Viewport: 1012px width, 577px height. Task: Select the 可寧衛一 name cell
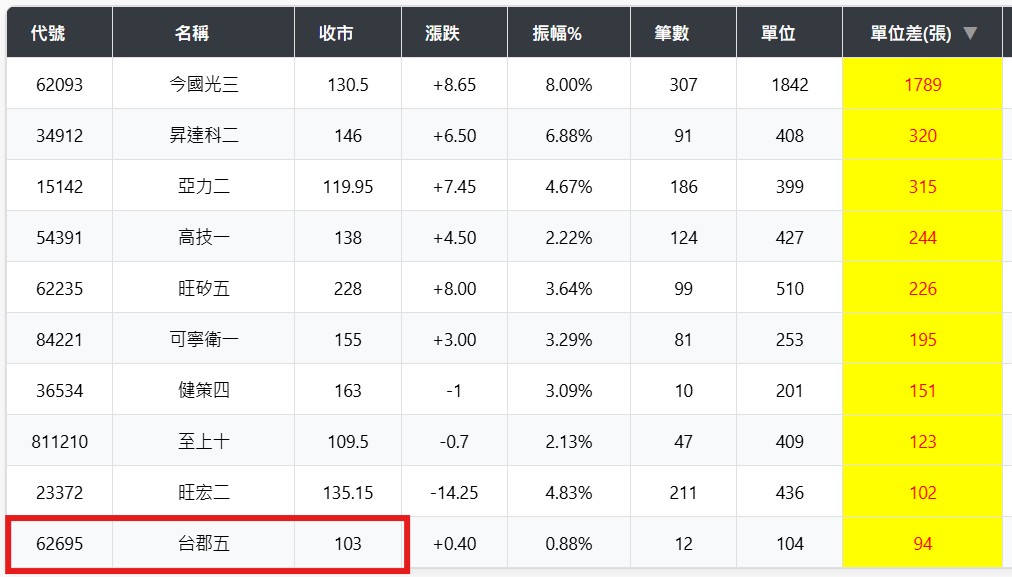[204, 340]
